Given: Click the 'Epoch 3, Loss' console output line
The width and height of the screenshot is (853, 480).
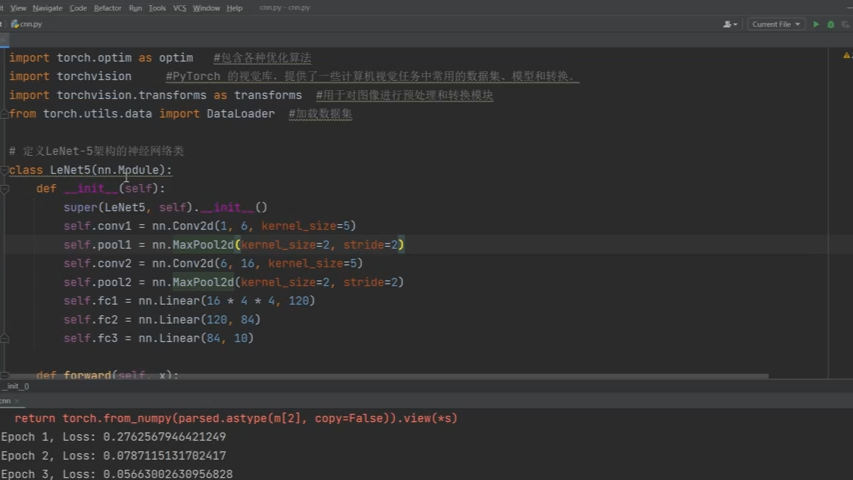Looking at the screenshot, I should click(x=116, y=474).
